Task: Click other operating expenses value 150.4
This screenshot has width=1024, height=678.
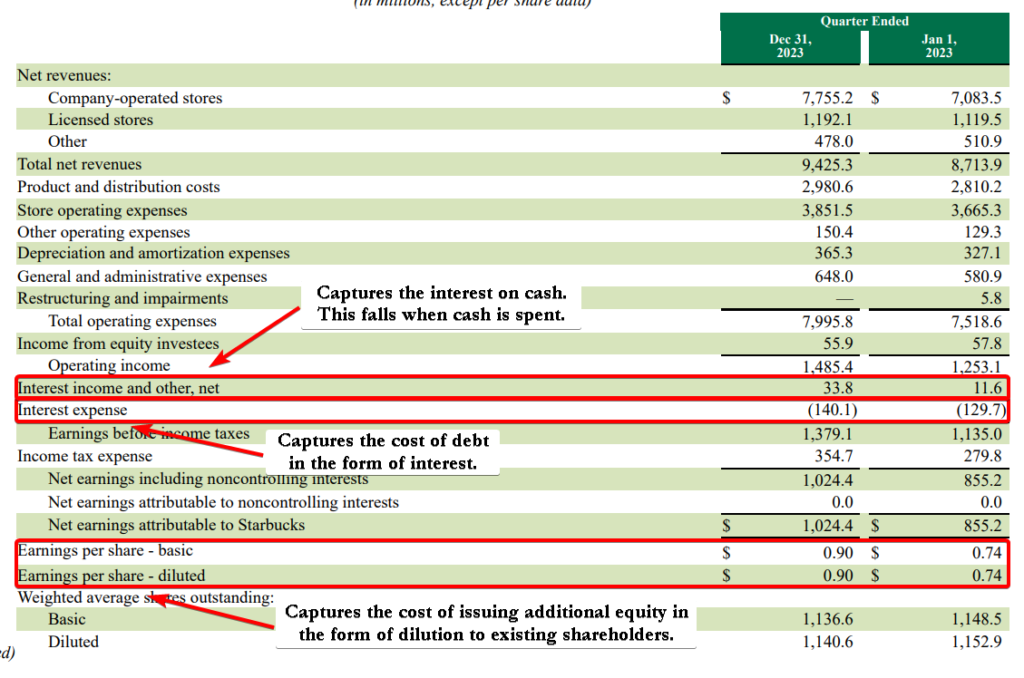Action: (x=834, y=232)
